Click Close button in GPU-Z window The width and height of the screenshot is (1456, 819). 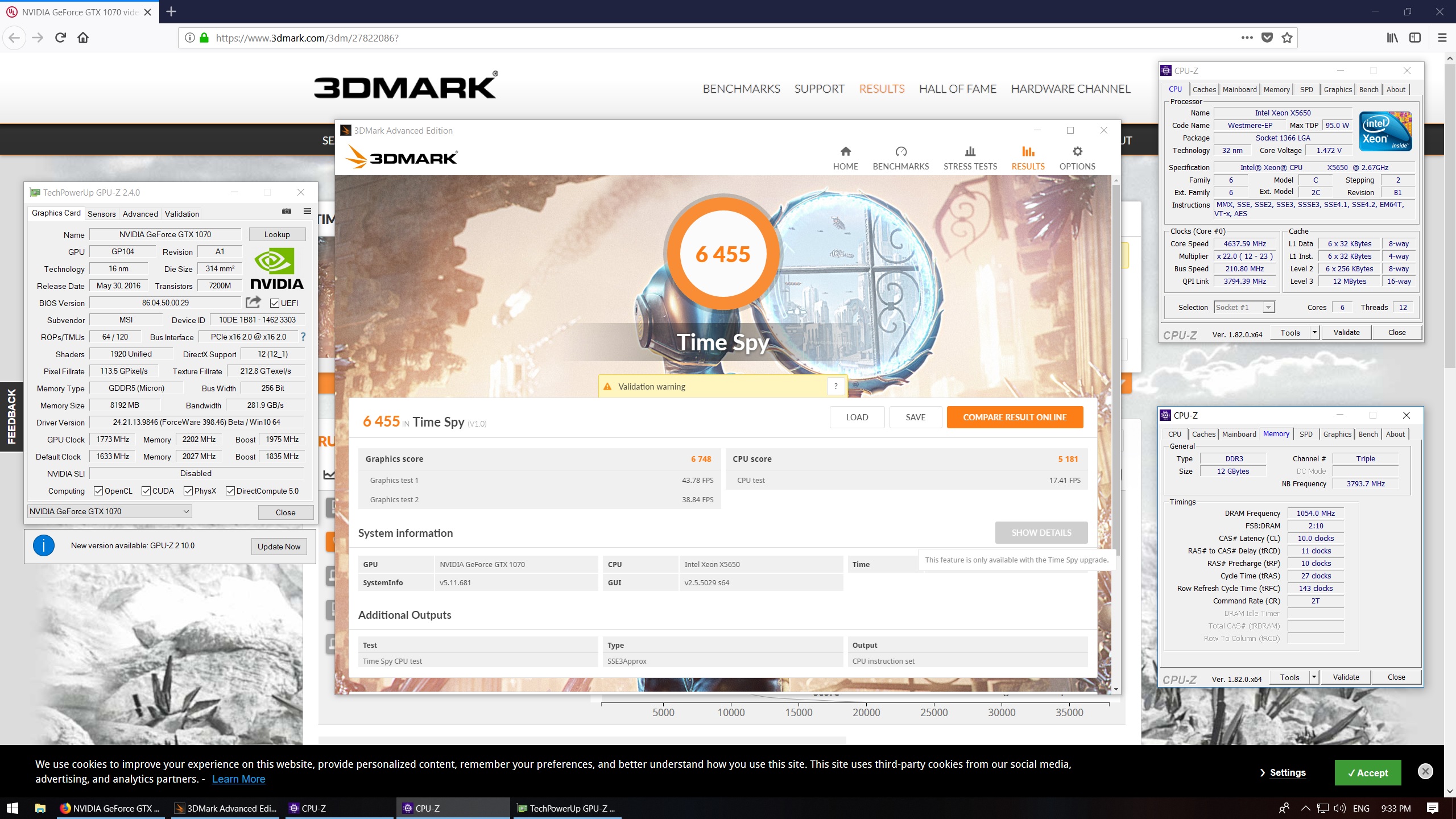pyautogui.click(x=286, y=512)
